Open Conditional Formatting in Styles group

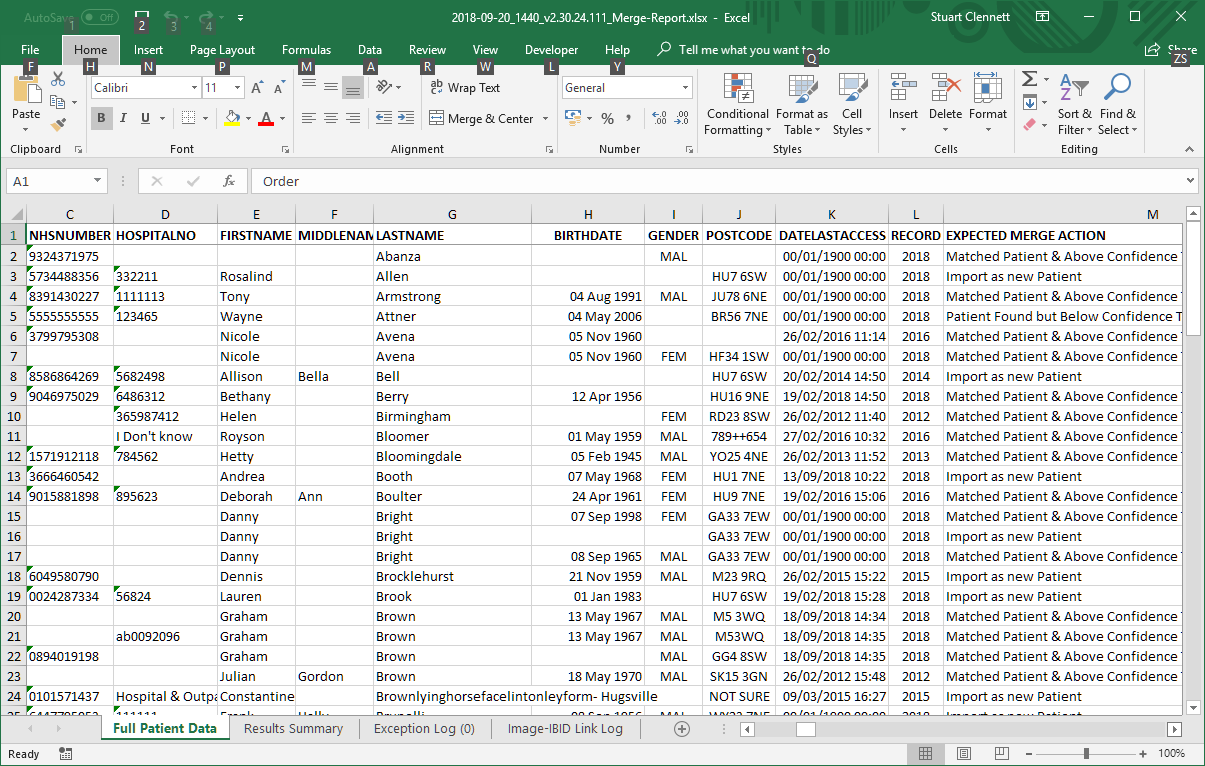737,105
